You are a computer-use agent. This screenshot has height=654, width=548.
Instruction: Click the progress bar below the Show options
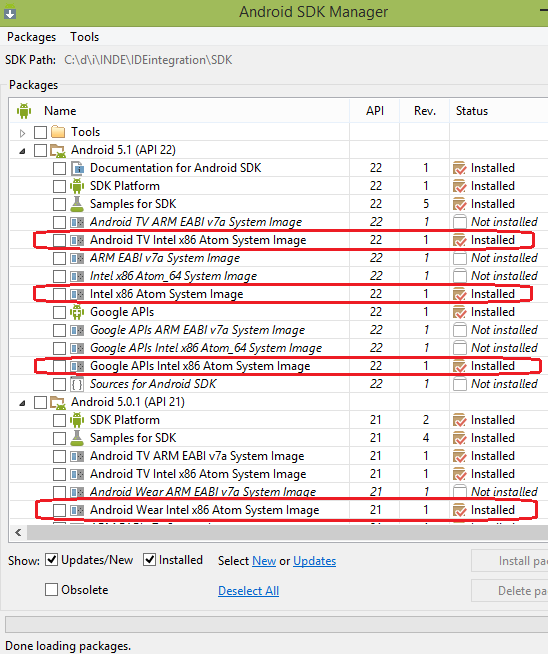tap(277, 625)
